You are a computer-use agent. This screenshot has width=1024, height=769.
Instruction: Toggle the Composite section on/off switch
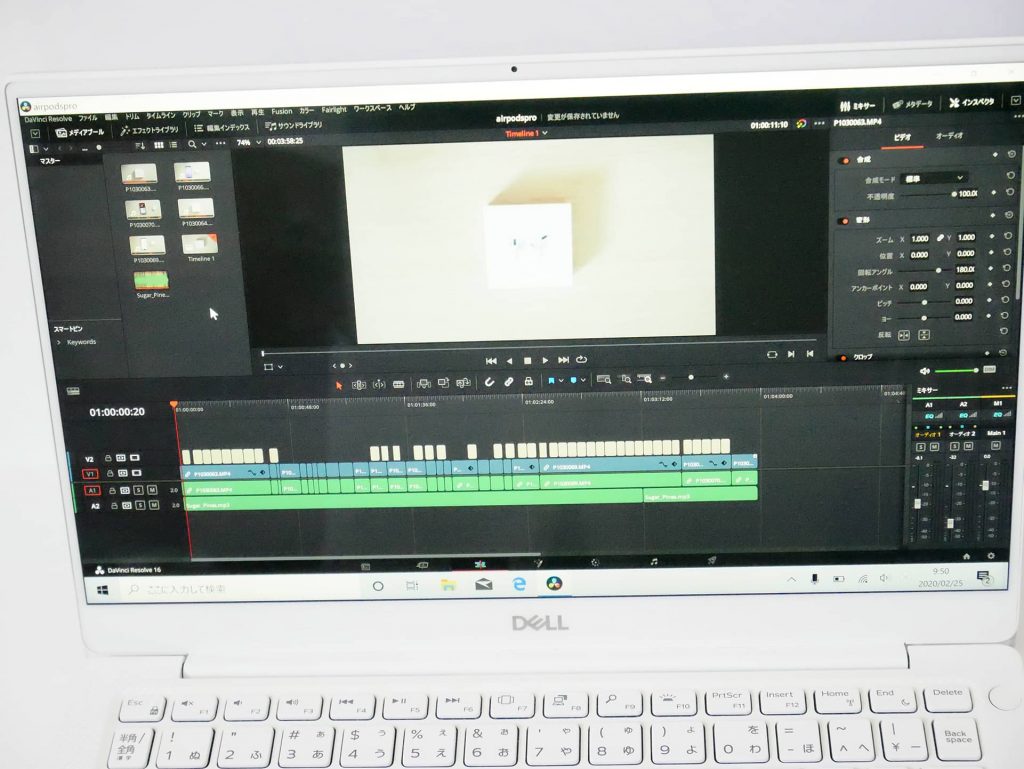click(843, 160)
